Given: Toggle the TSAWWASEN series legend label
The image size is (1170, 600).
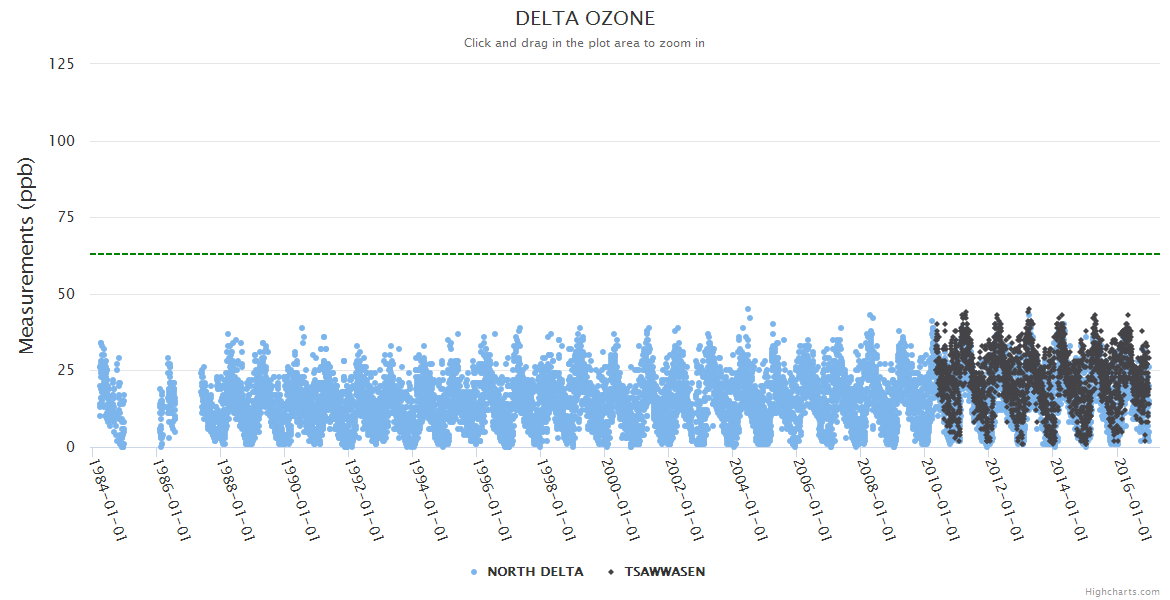Looking at the screenshot, I should (x=665, y=572).
